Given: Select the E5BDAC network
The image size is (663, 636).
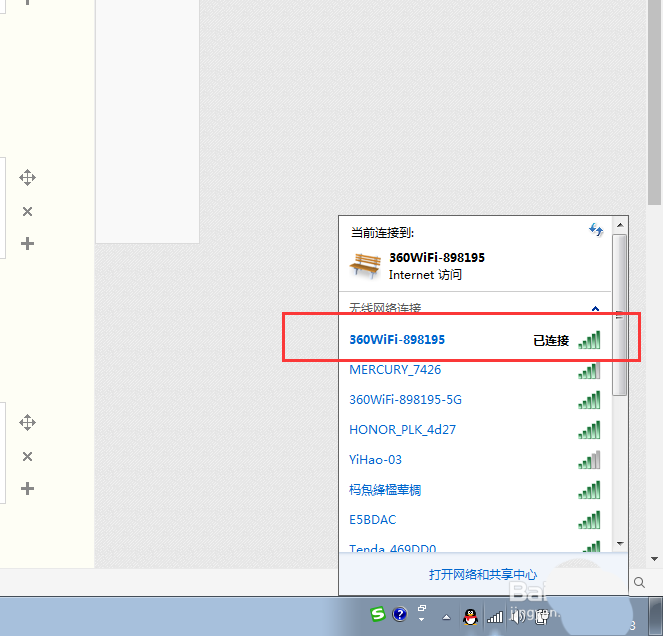Looking at the screenshot, I should (475, 520).
